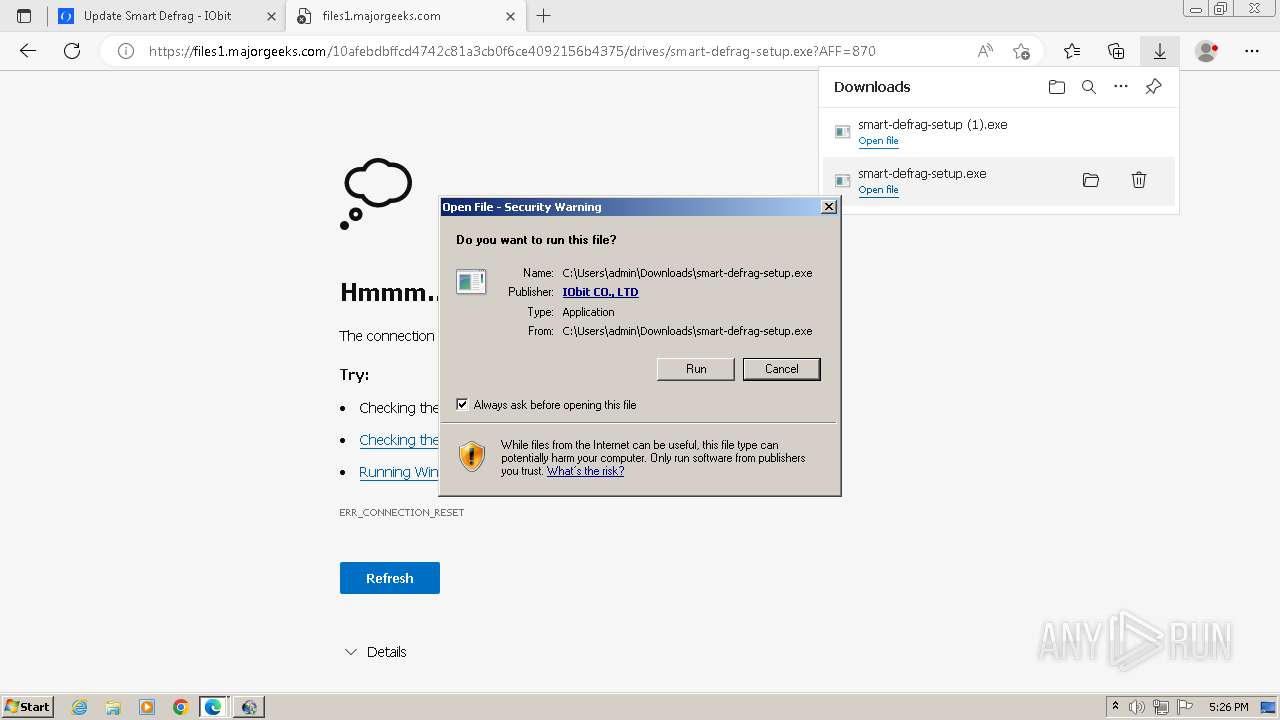
Task: Launch Internet Explorer from taskbar
Action: point(80,707)
